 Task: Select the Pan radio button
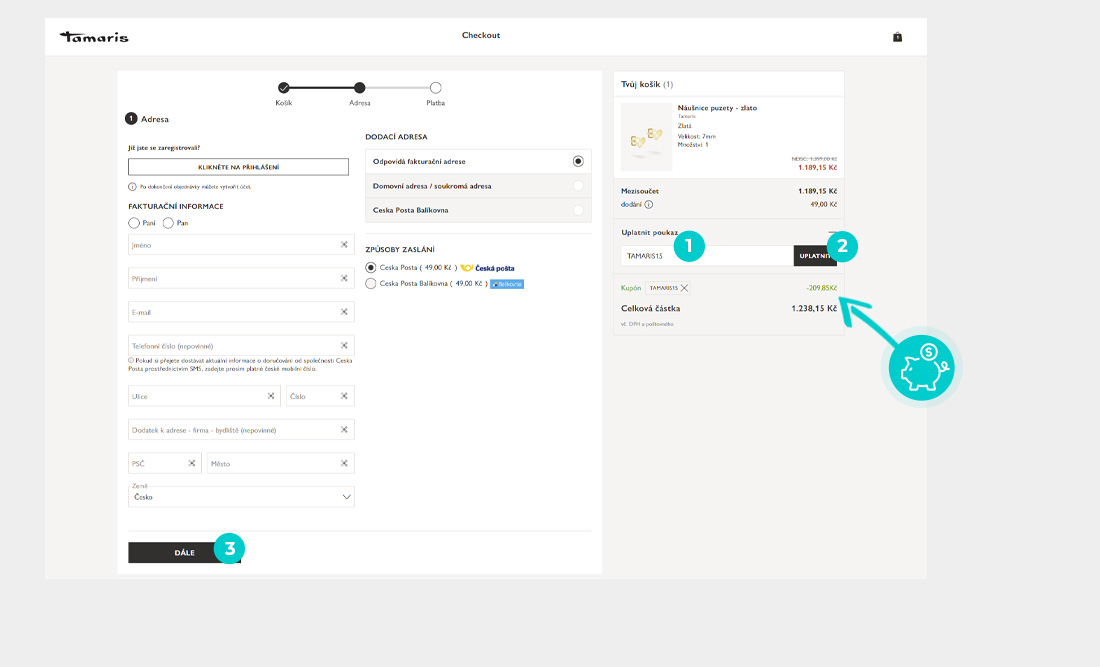[168, 223]
